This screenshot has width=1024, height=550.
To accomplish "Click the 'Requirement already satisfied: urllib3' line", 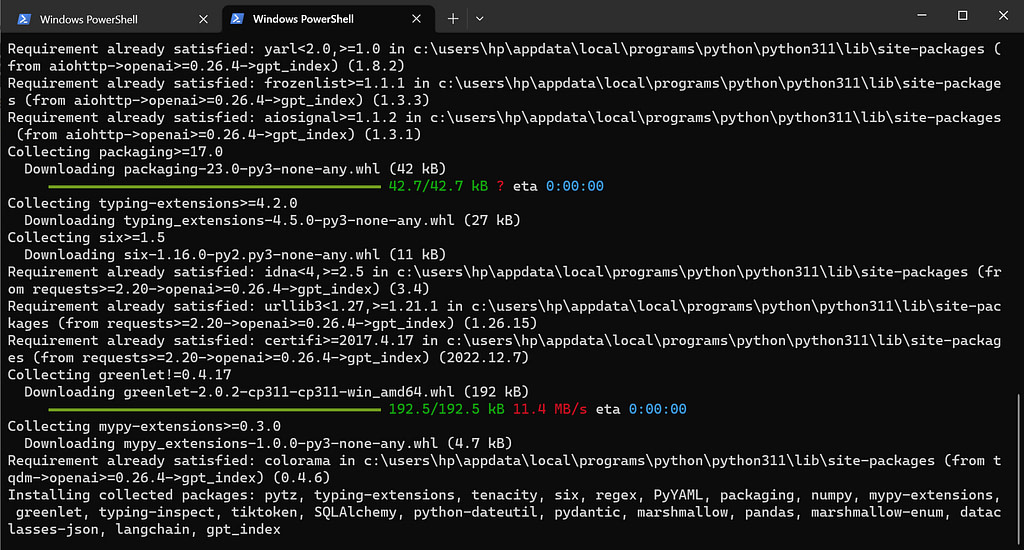I will tap(504, 314).
